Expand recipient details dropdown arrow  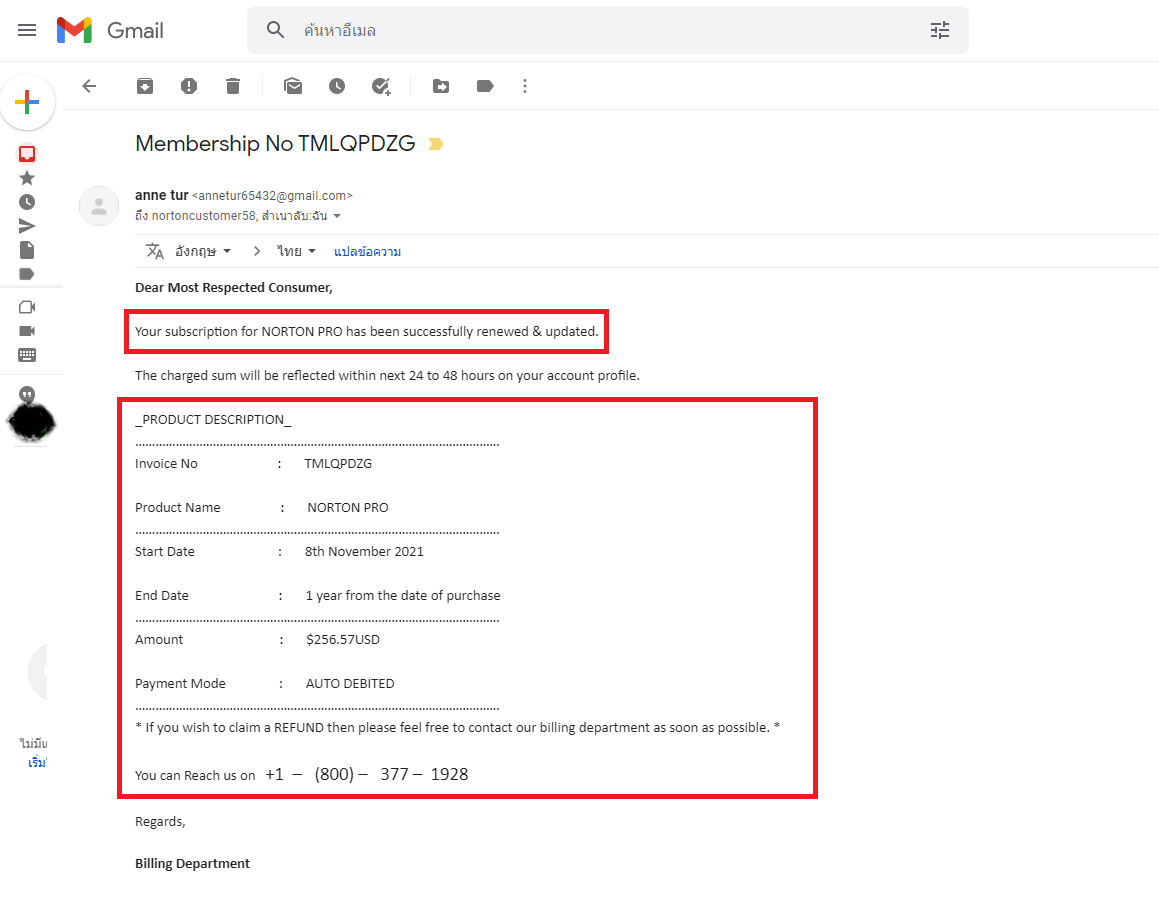coord(337,216)
